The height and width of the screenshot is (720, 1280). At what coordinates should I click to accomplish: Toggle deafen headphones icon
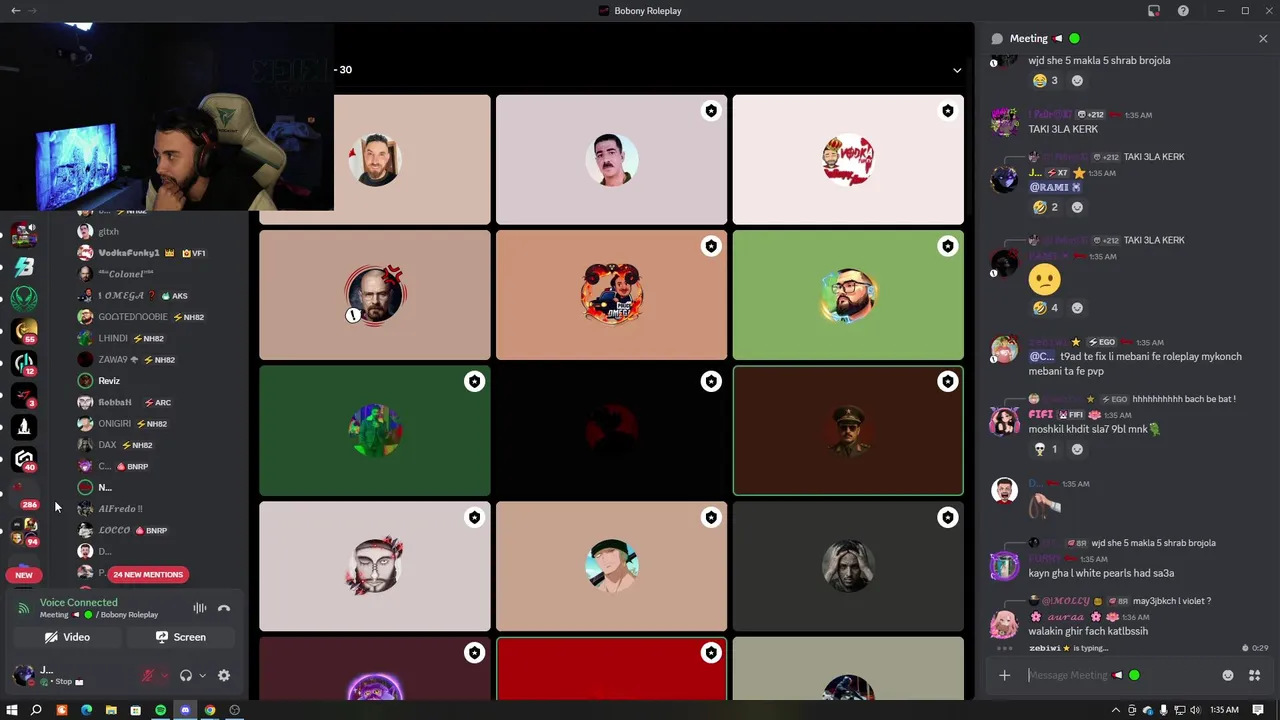(x=186, y=676)
